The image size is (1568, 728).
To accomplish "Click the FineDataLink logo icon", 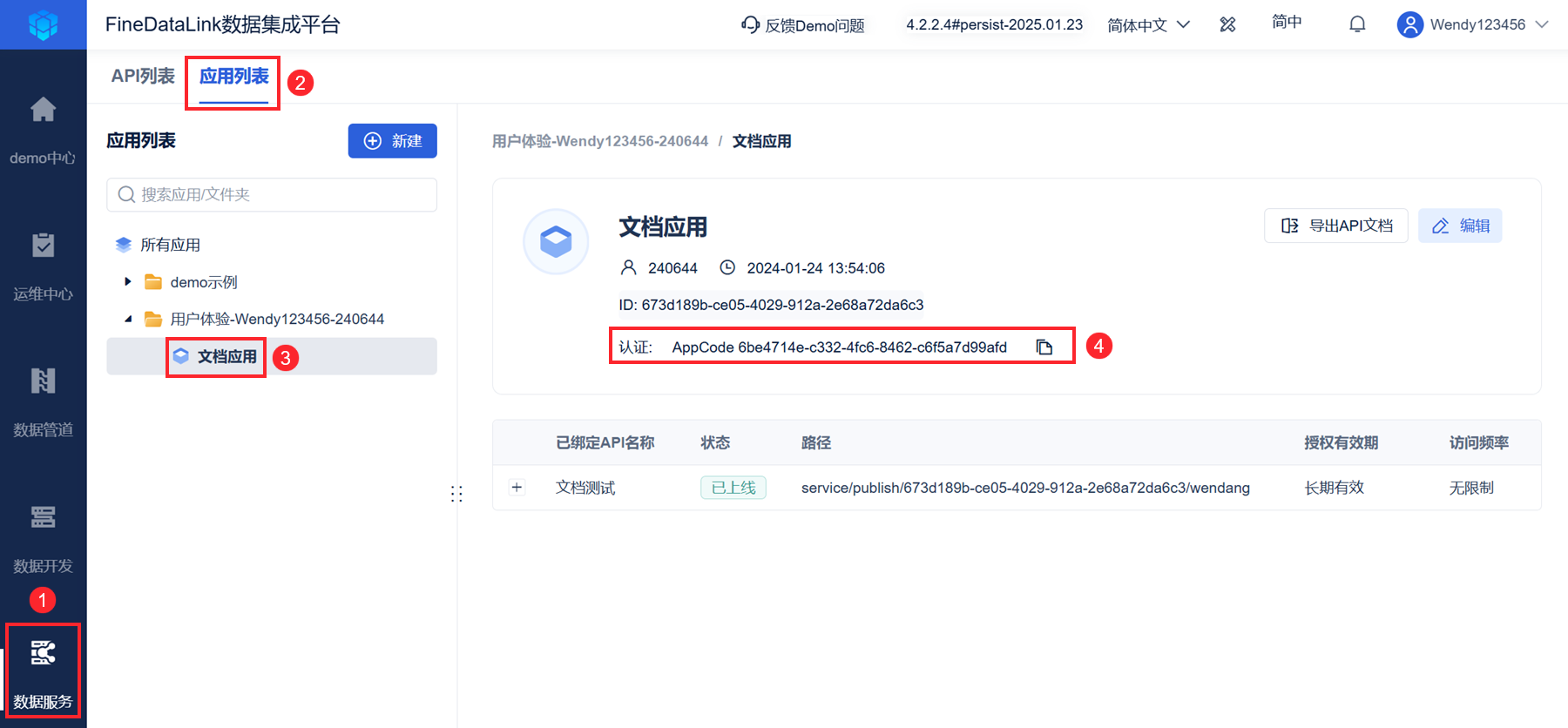I will pos(43,24).
